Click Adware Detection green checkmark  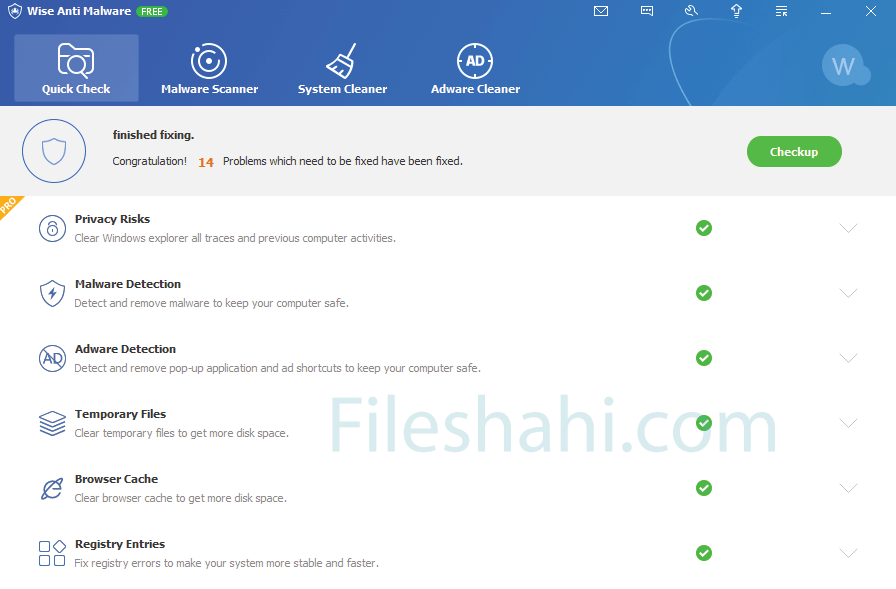click(704, 358)
